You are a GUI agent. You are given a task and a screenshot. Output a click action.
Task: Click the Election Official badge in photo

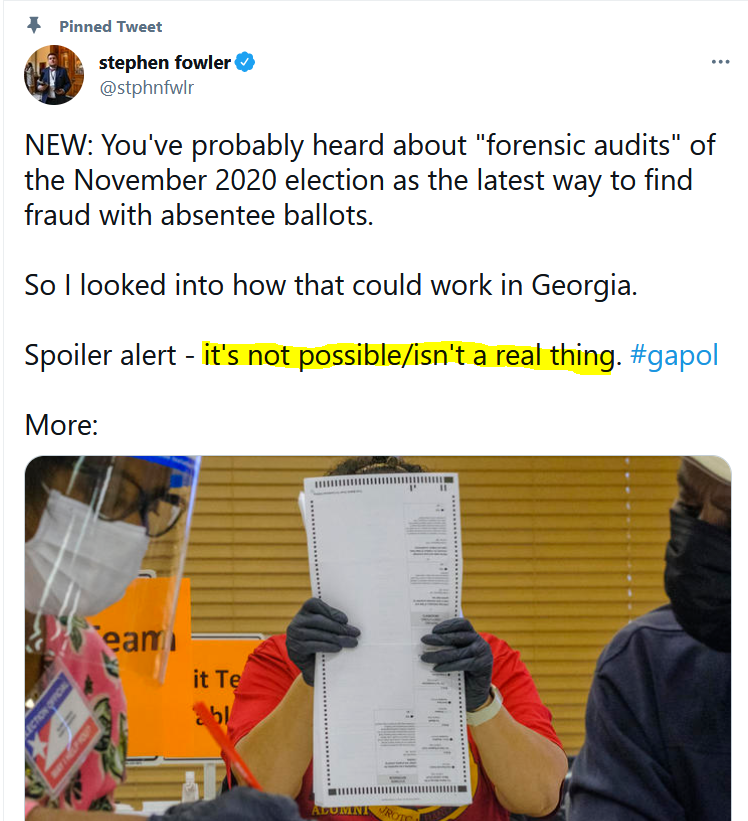(x=62, y=725)
